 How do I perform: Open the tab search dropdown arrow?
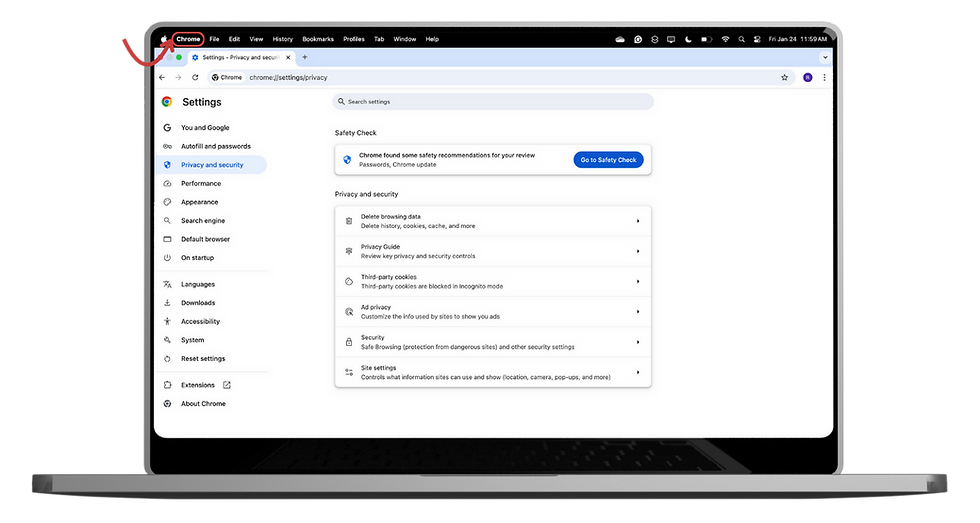825,57
